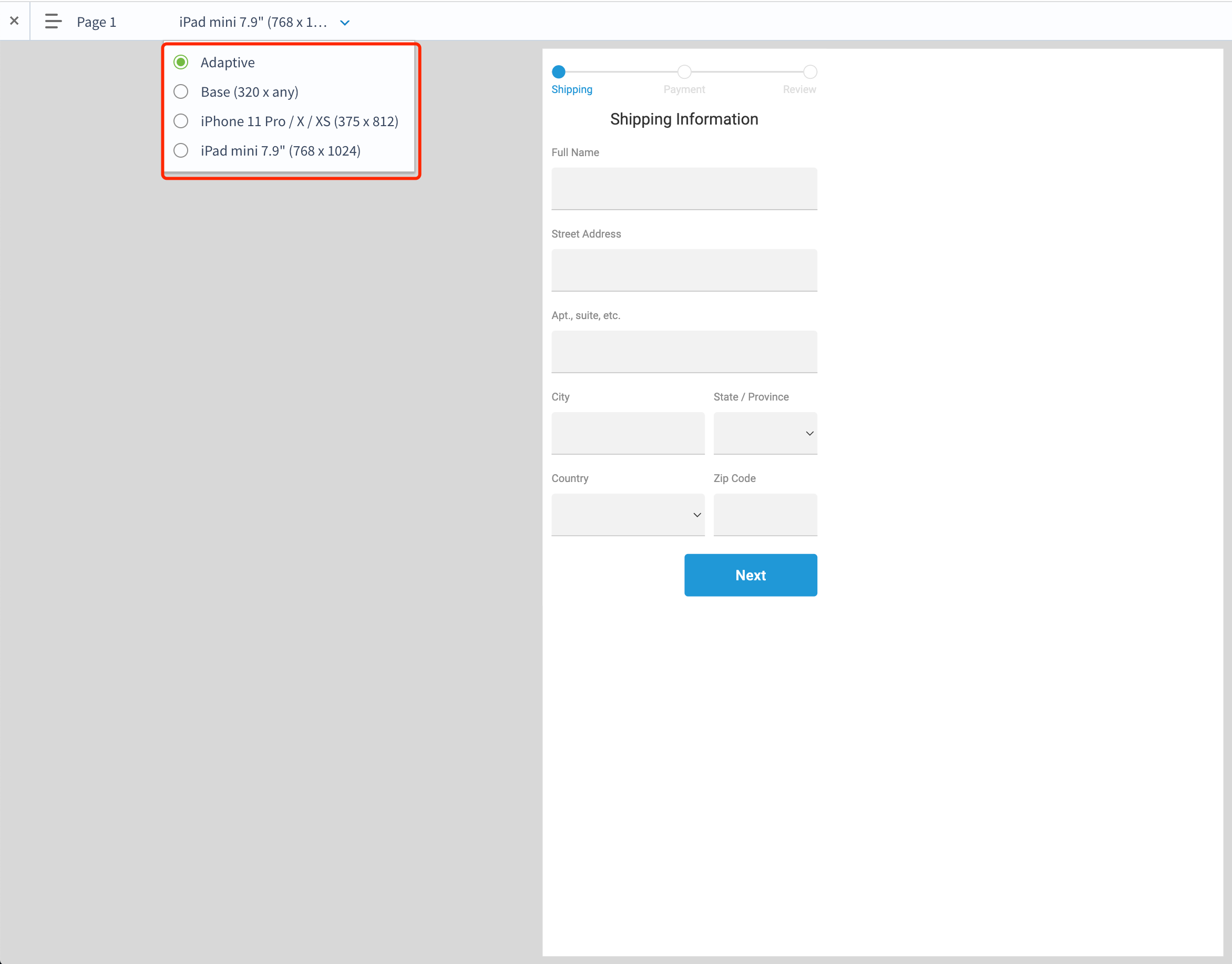
Task: Focus the Zip Code input field
Action: pyautogui.click(x=765, y=514)
